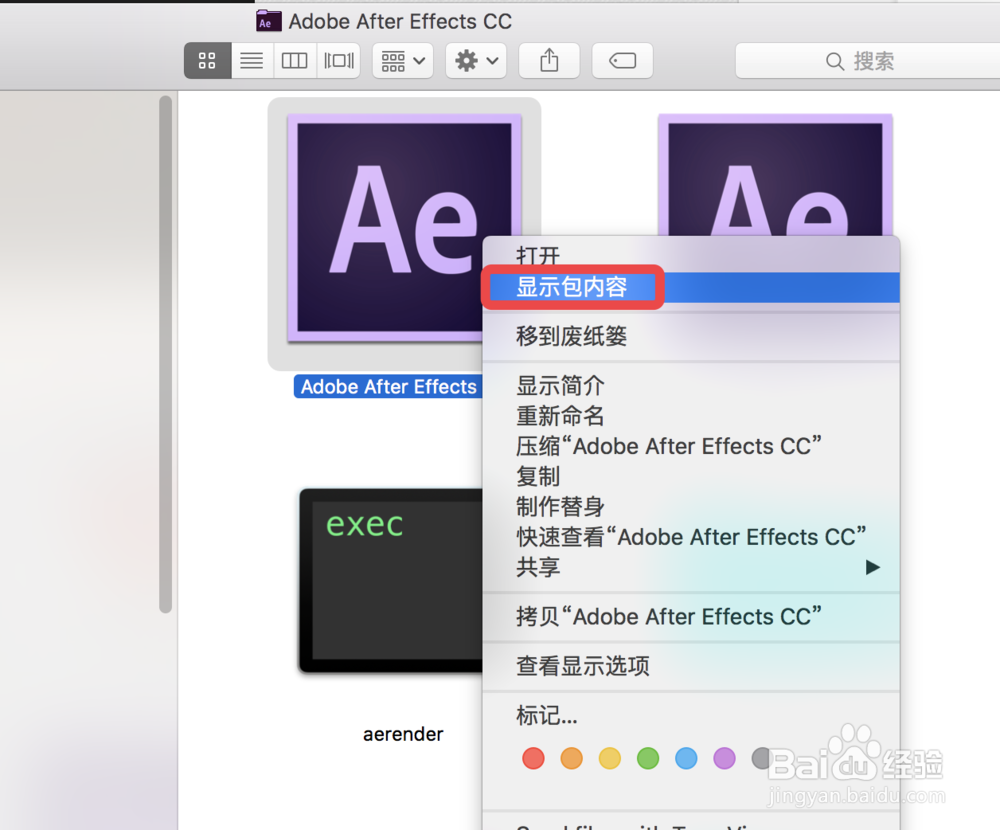Click the Ae folder icon in title bar

coord(268,21)
